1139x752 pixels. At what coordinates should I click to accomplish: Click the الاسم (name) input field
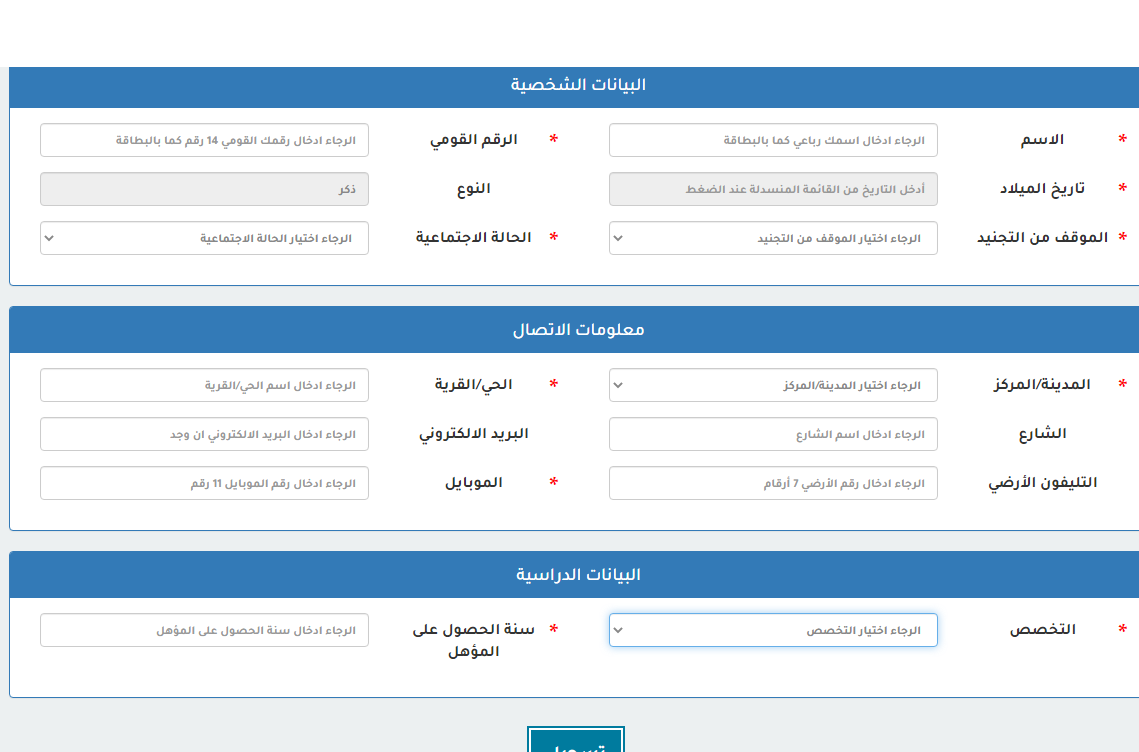pos(773,140)
